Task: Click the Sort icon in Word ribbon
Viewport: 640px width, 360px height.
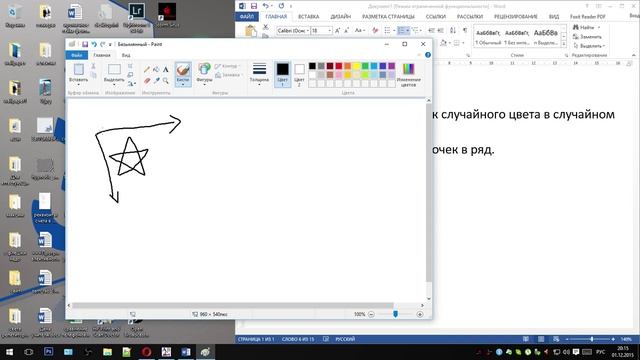Action: pos(453,31)
